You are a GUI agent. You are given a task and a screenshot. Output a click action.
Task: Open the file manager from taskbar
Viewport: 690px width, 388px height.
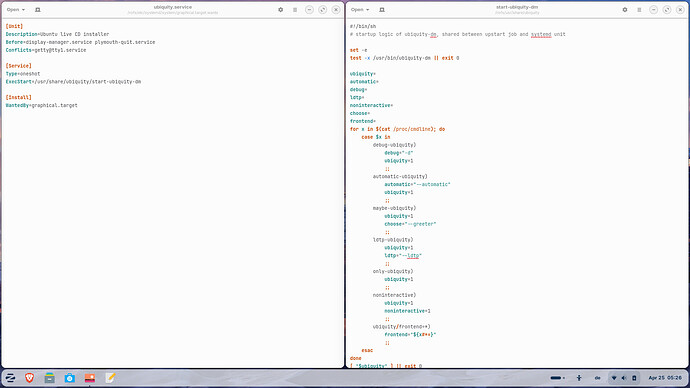tap(49, 378)
